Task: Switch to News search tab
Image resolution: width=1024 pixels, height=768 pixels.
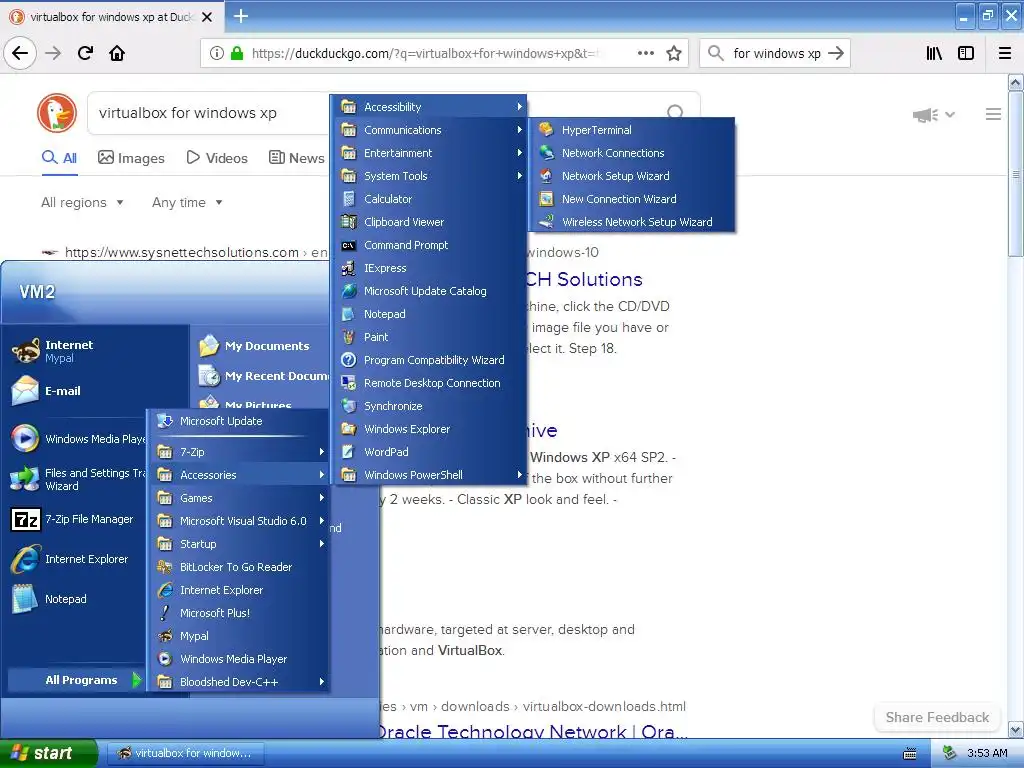Action: tap(296, 158)
